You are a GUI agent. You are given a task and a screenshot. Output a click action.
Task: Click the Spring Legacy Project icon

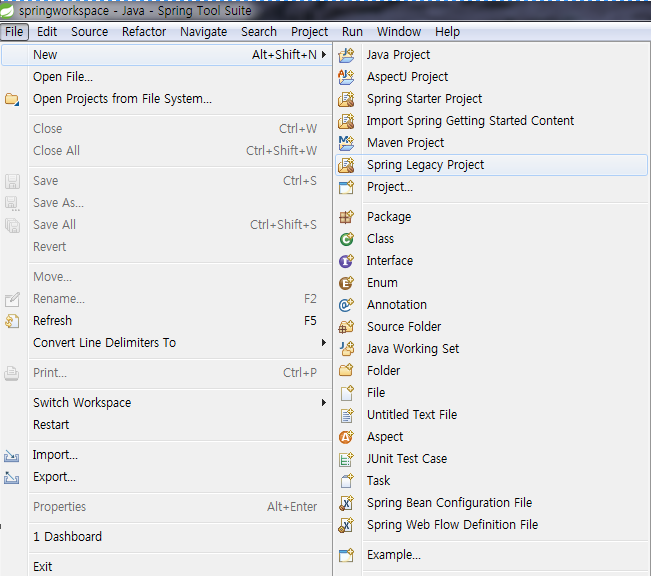346,165
